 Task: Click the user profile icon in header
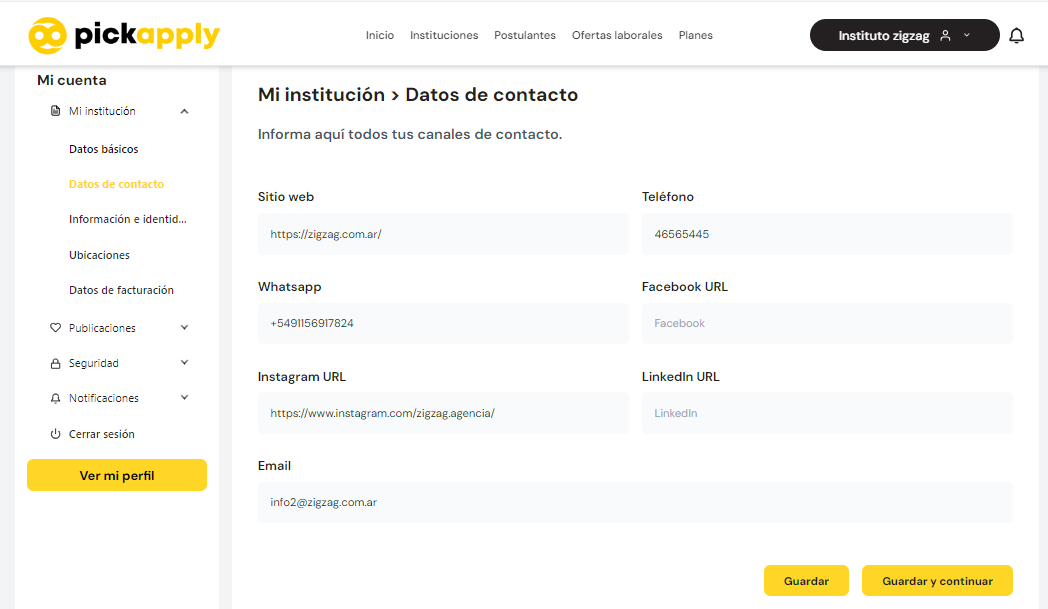pos(945,35)
